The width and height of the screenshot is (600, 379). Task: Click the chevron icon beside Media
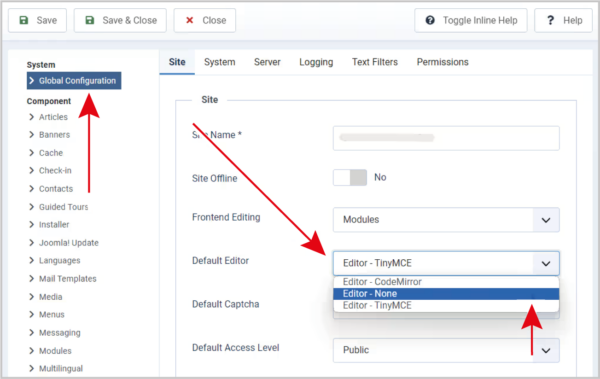coord(31,297)
